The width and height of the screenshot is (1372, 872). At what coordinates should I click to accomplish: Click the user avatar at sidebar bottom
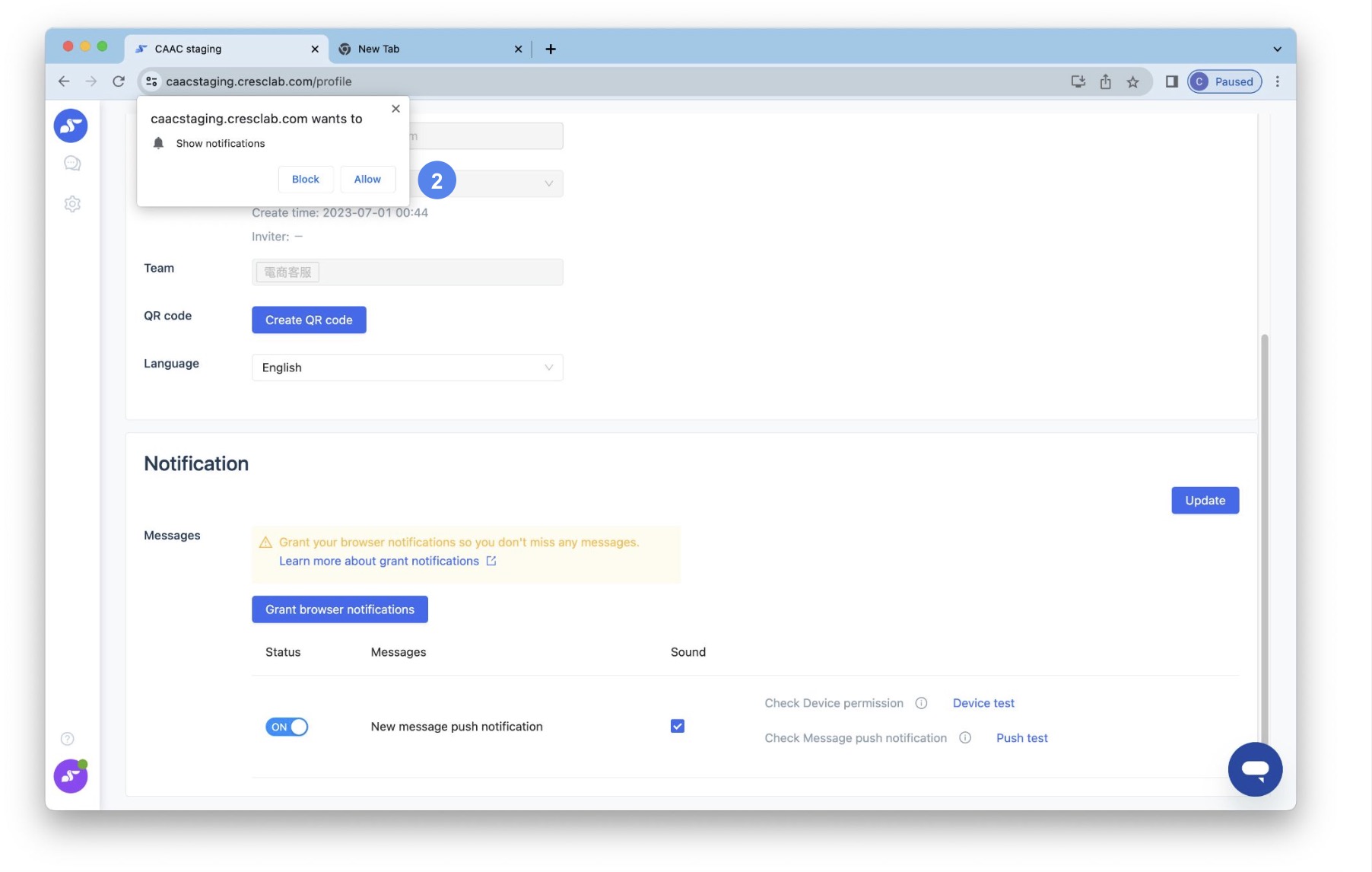pyautogui.click(x=71, y=776)
